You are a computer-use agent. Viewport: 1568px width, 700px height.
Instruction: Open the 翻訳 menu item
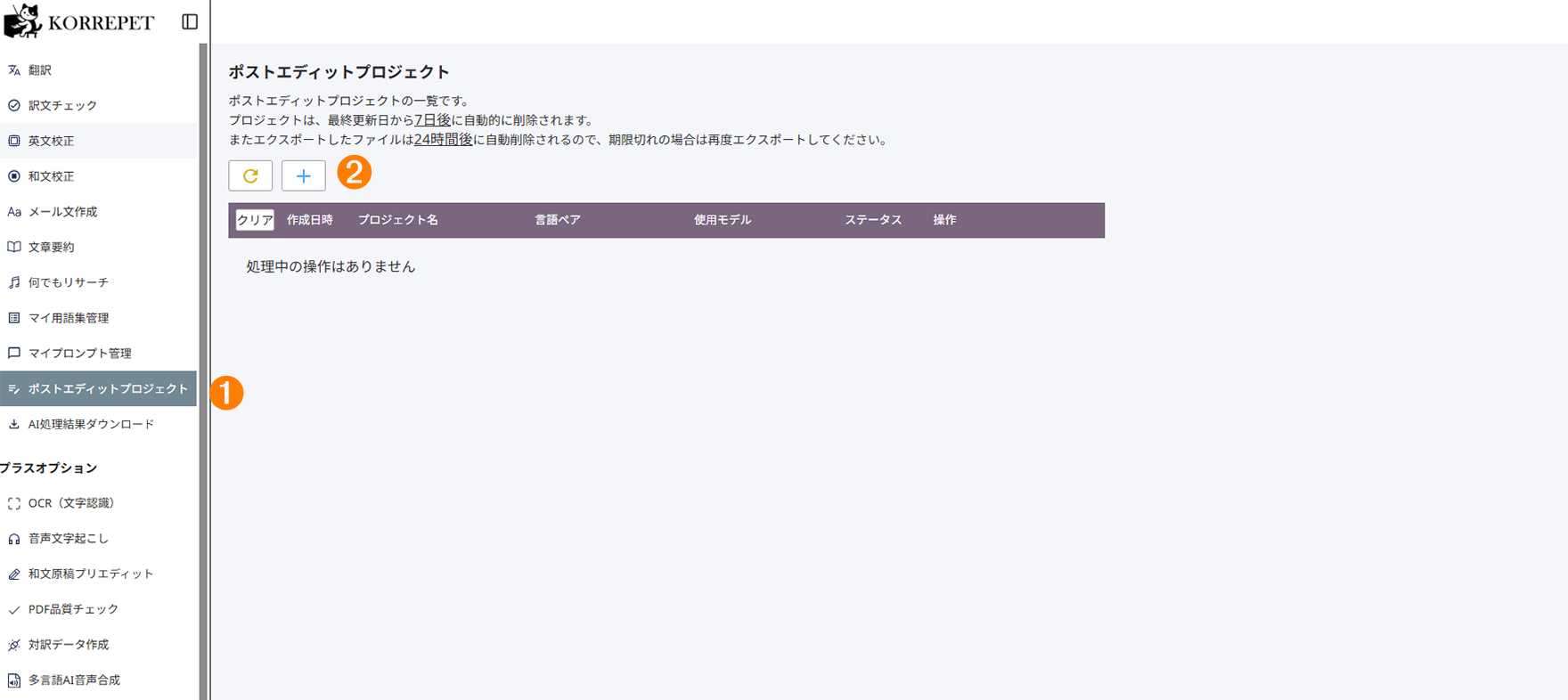(98, 69)
